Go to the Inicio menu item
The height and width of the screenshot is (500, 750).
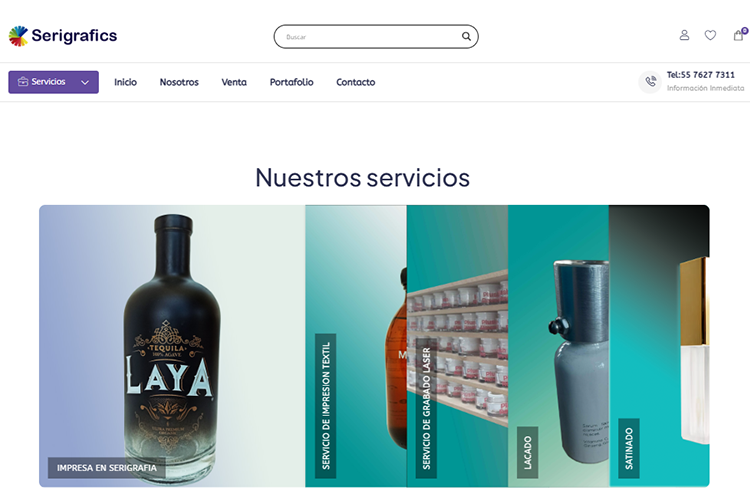coord(125,82)
